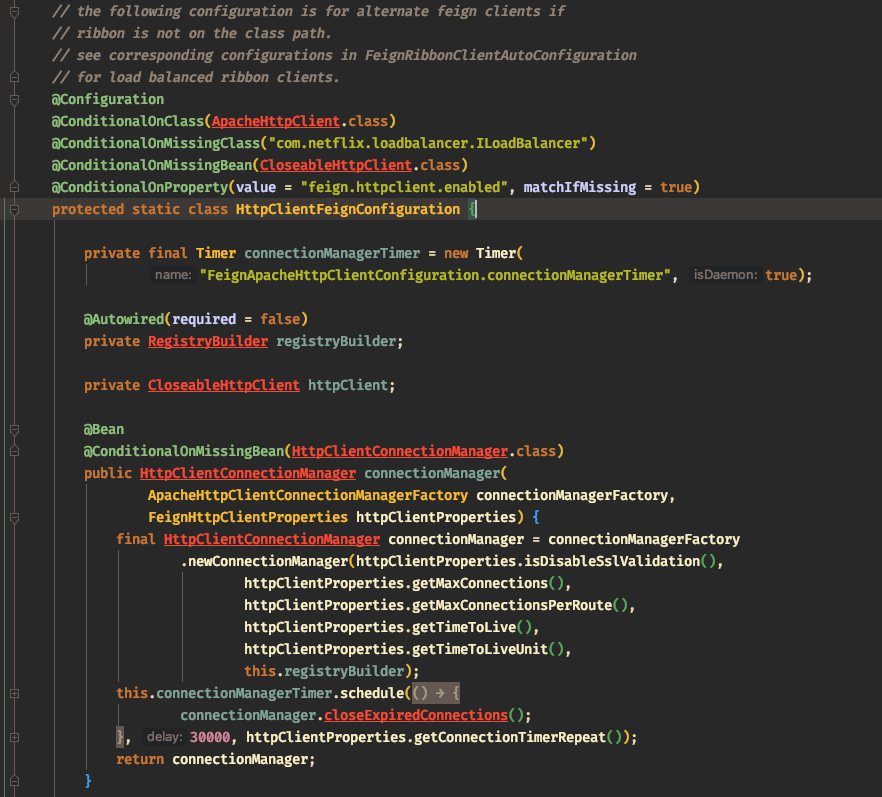Collapse annotations using fold marker beside @Configuration
The image size is (882, 797).
click(15, 100)
